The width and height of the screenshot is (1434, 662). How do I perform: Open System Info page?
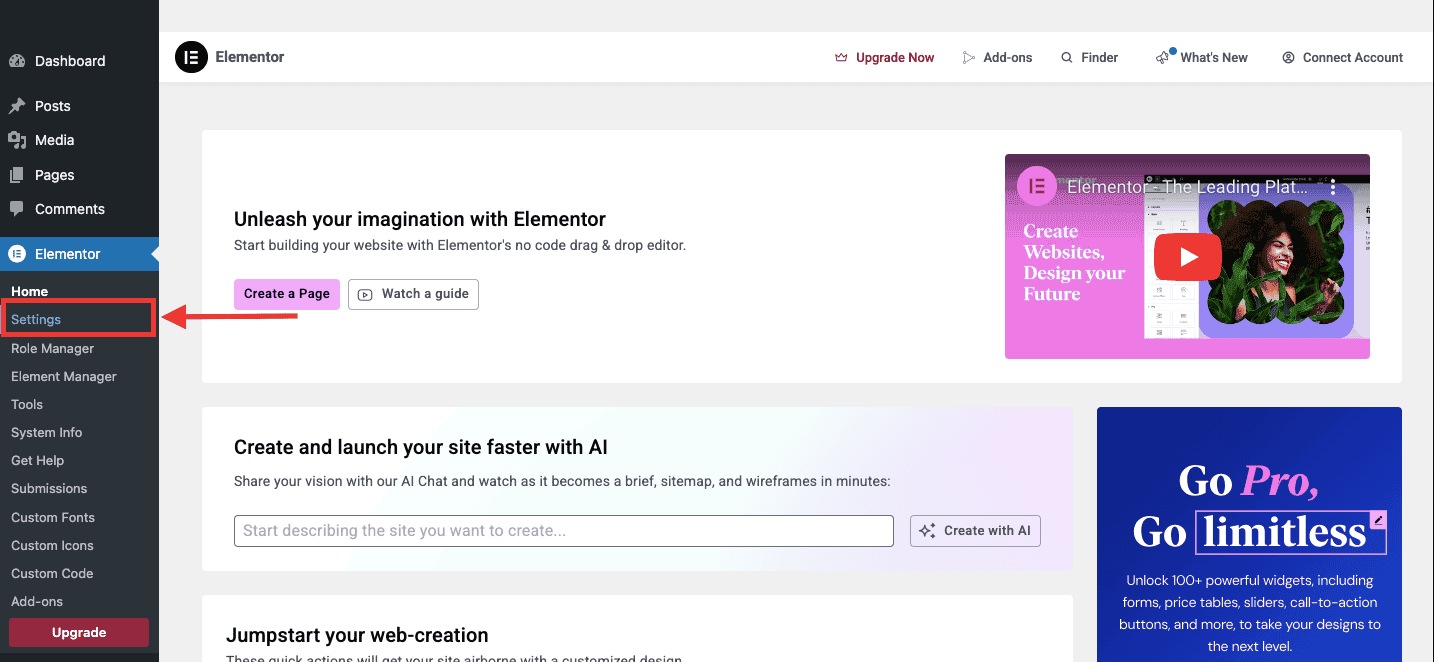pyautogui.click(x=47, y=432)
